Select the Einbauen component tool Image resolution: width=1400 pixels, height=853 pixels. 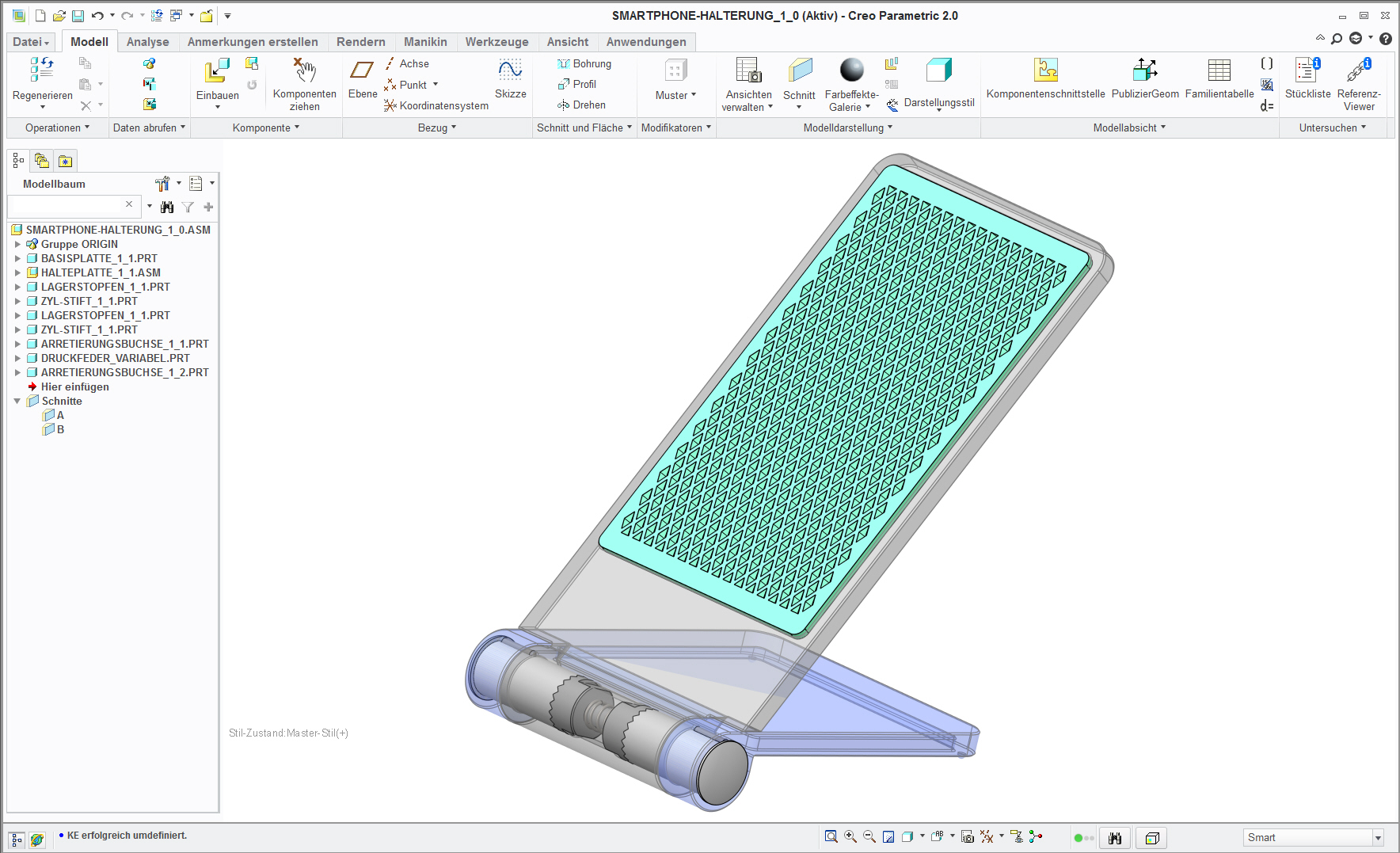[217, 71]
